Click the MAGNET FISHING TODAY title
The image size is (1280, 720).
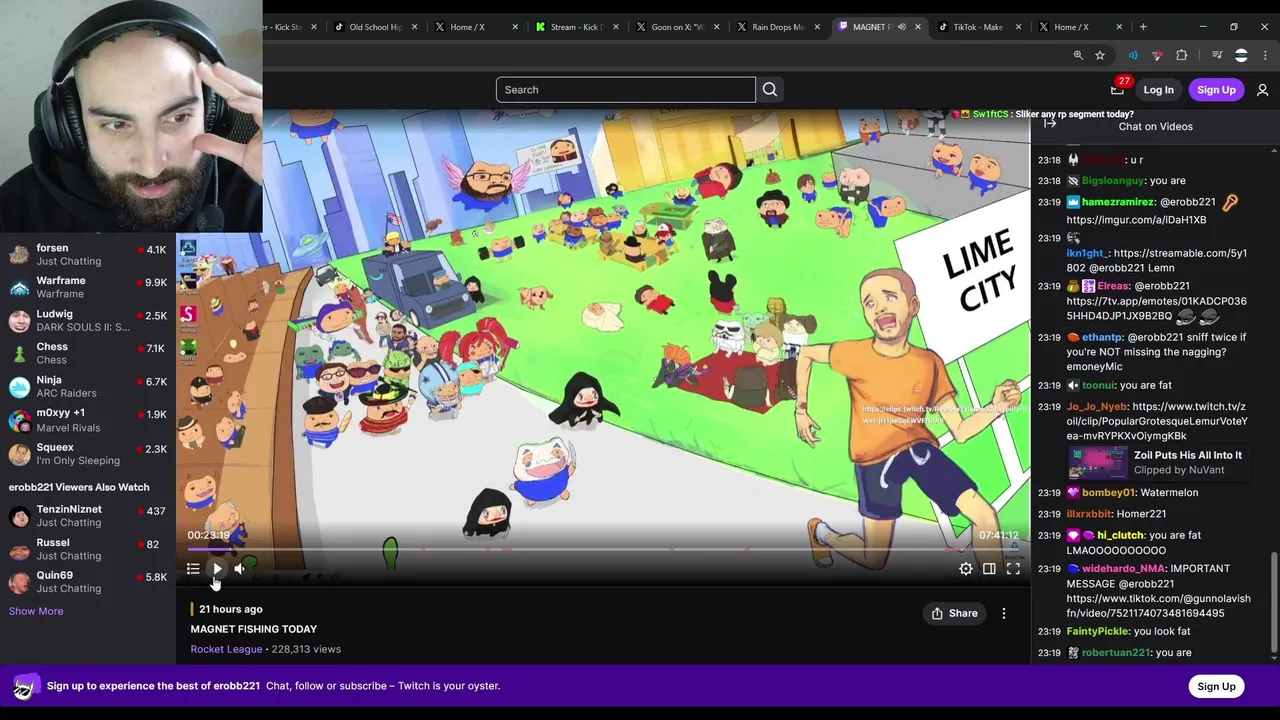[x=254, y=629]
